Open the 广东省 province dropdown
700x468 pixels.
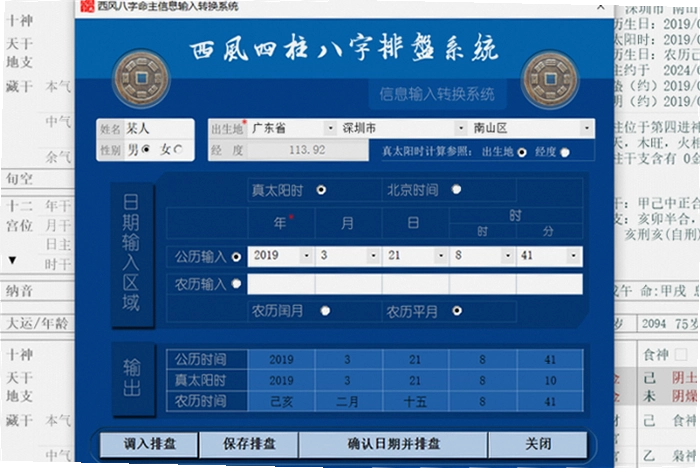click(x=330, y=129)
